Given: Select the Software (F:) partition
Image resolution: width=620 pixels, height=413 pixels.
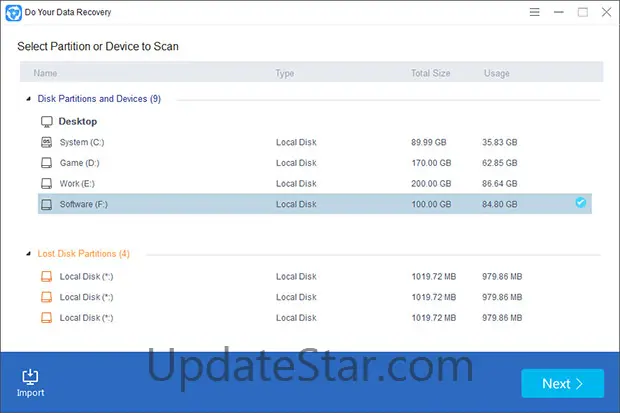Looking at the screenshot, I should (315, 204).
